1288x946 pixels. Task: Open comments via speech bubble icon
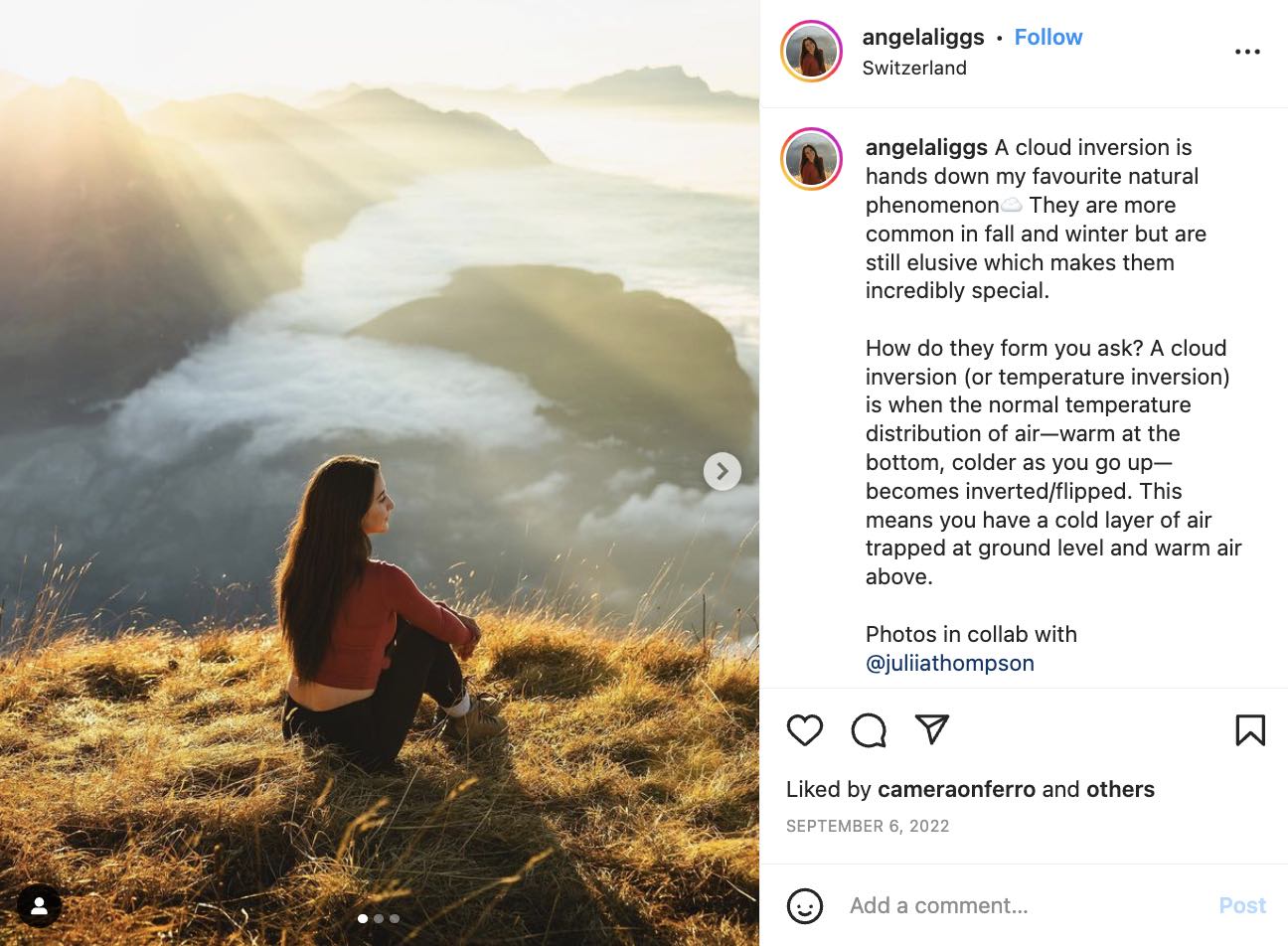pos(869,730)
